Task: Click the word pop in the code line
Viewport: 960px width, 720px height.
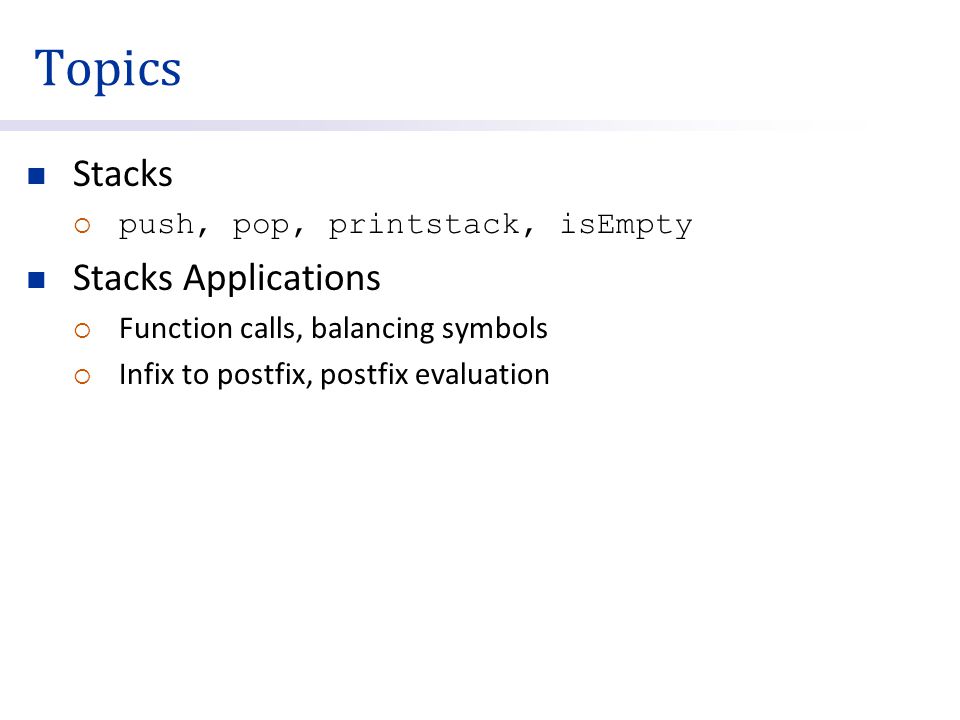Action: click(261, 227)
